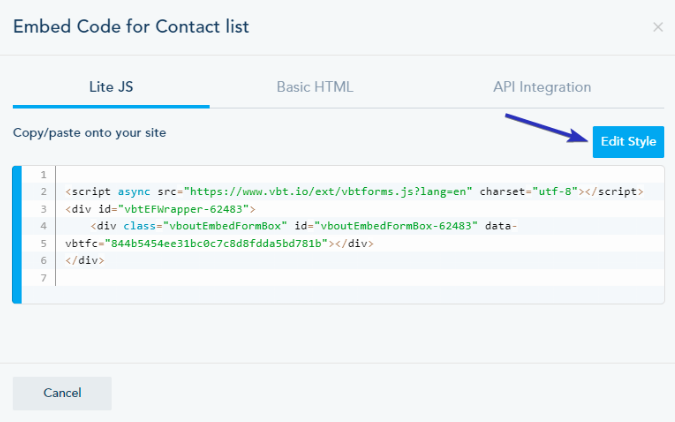The width and height of the screenshot is (675, 422).
Task: Click line number 4 in the gutter
Action: click(43, 226)
